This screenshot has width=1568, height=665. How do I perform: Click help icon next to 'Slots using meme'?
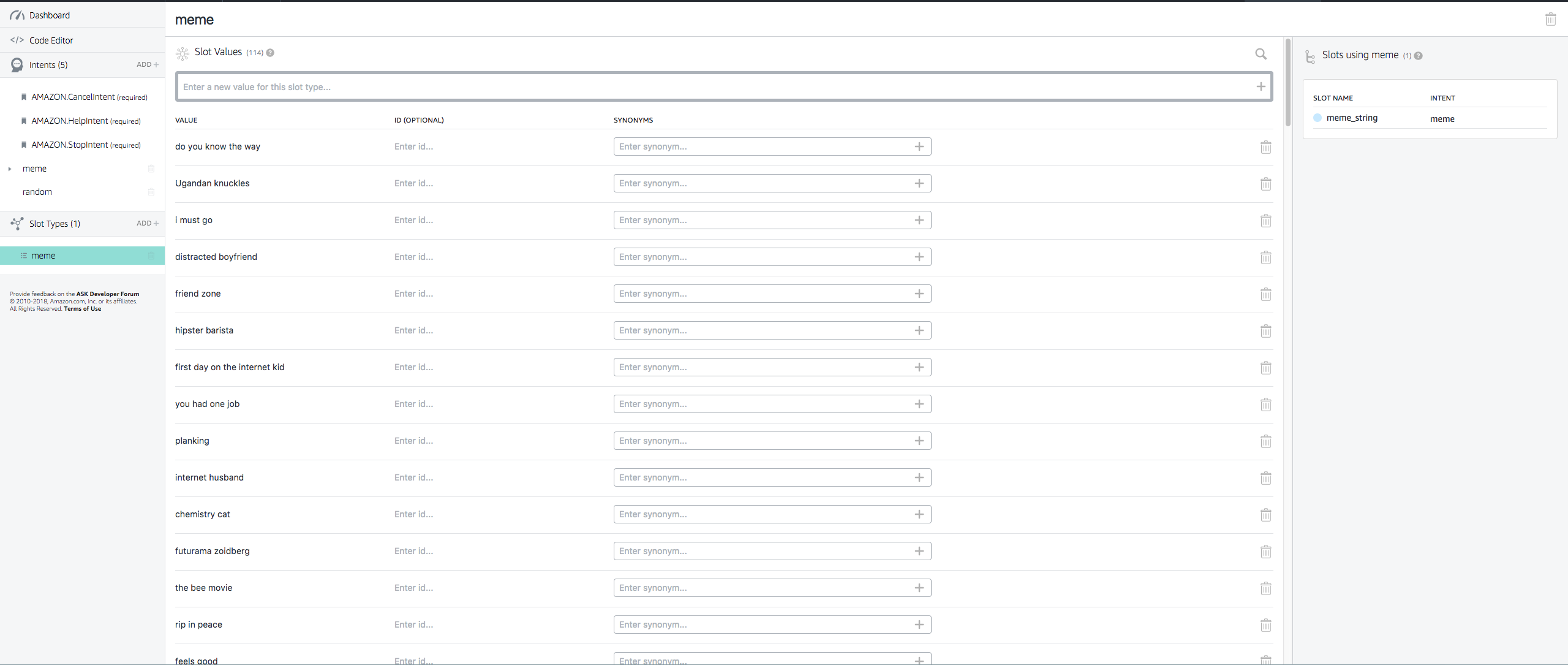click(x=1418, y=56)
